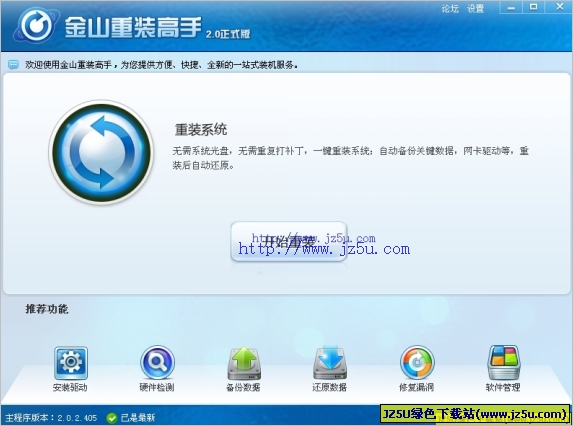Screen dimensions: 573x426
Task: Click the 已是最新 status text
Action: pyautogui.click(x=138, y=418)
